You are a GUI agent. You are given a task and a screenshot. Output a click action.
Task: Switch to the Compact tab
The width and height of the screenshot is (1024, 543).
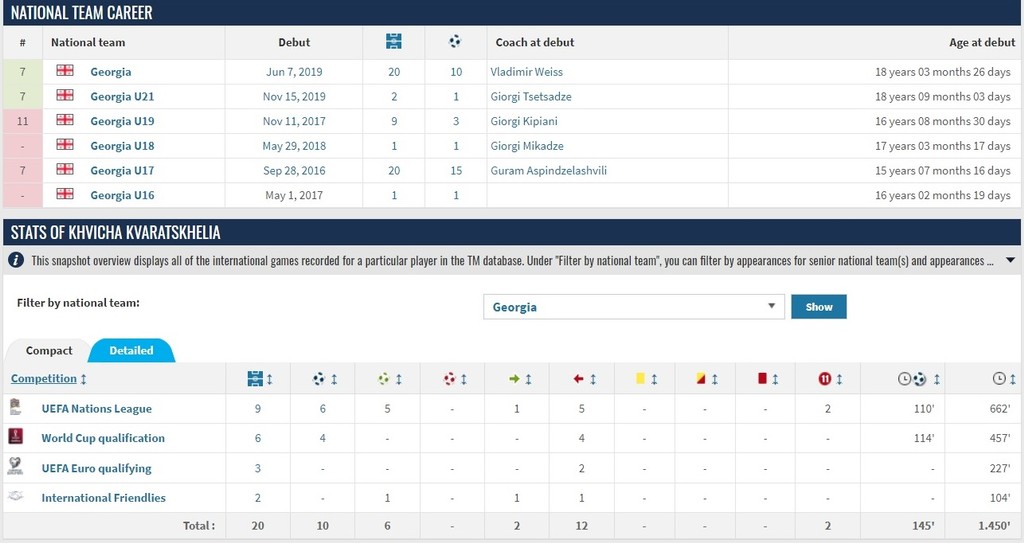(x=49, y=350)
